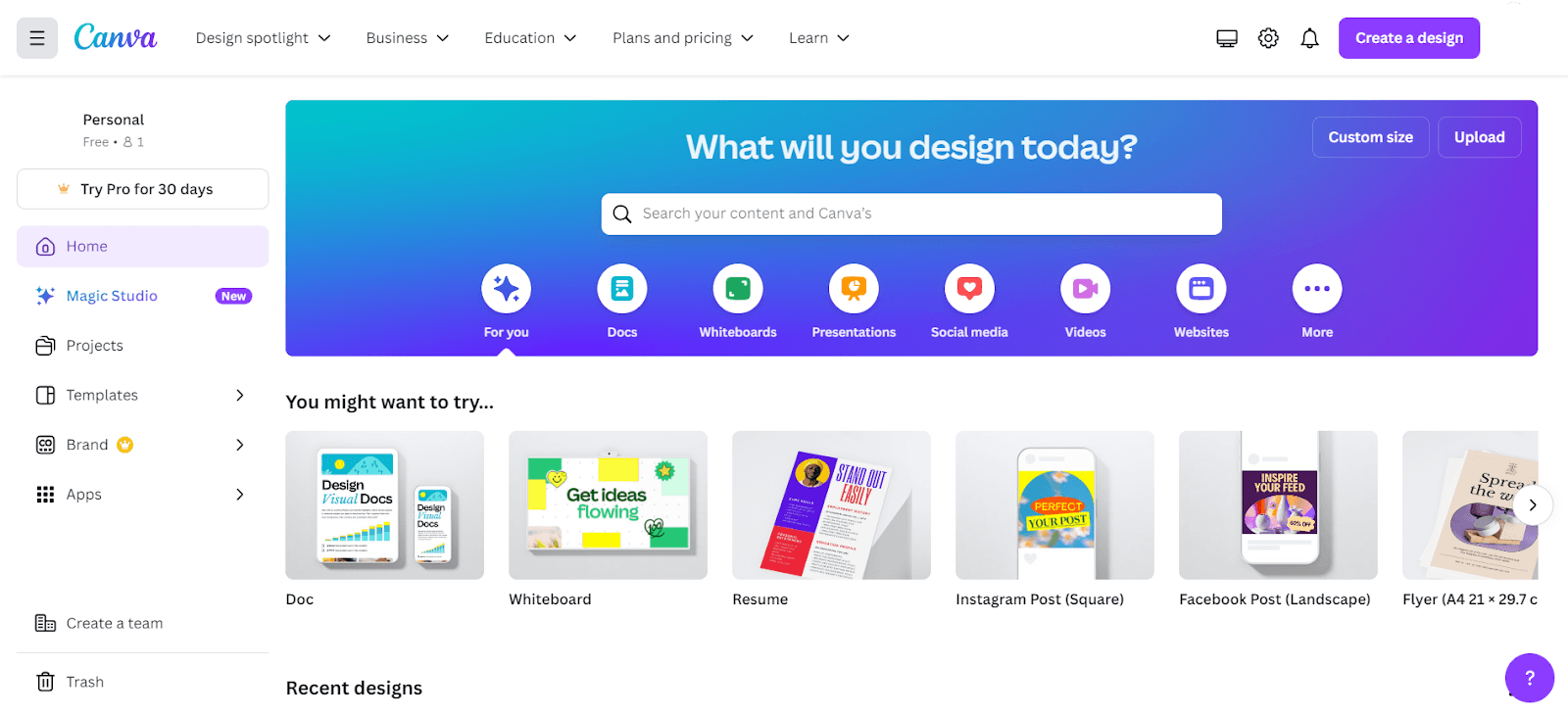Screen dimensions: 1568x716
Task: Open the settings gear icon
Action: pyautogui.click(x=1268, y=38)
